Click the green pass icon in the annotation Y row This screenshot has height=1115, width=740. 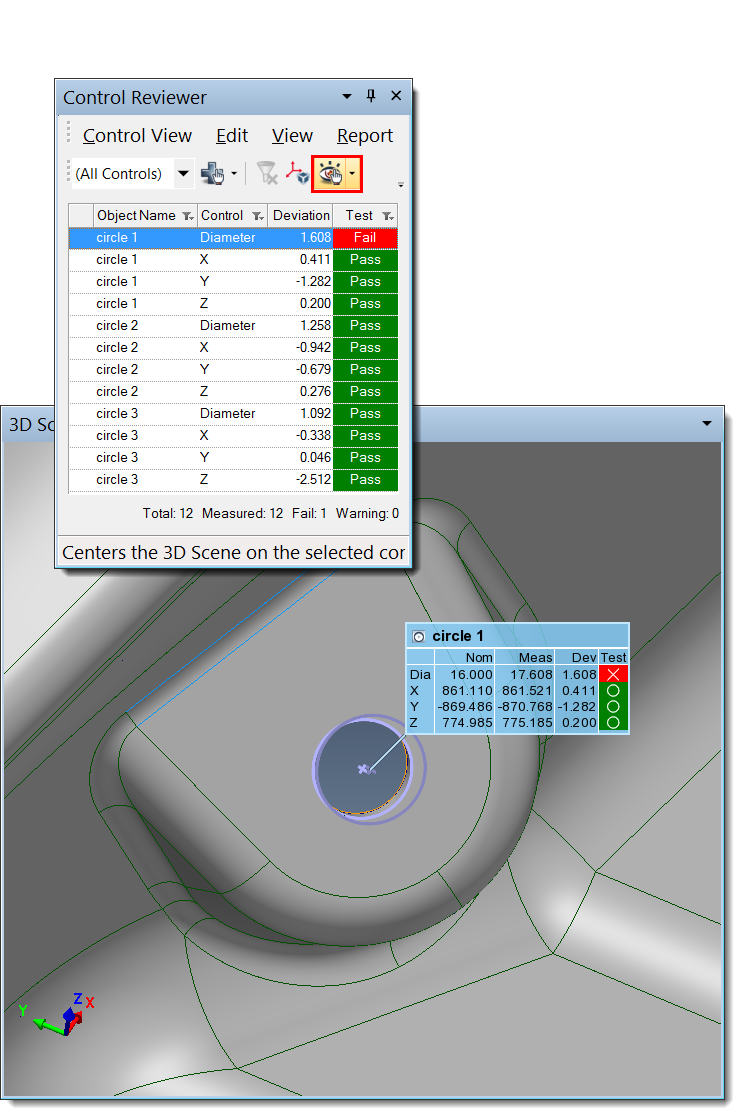[x=613, y=707]
